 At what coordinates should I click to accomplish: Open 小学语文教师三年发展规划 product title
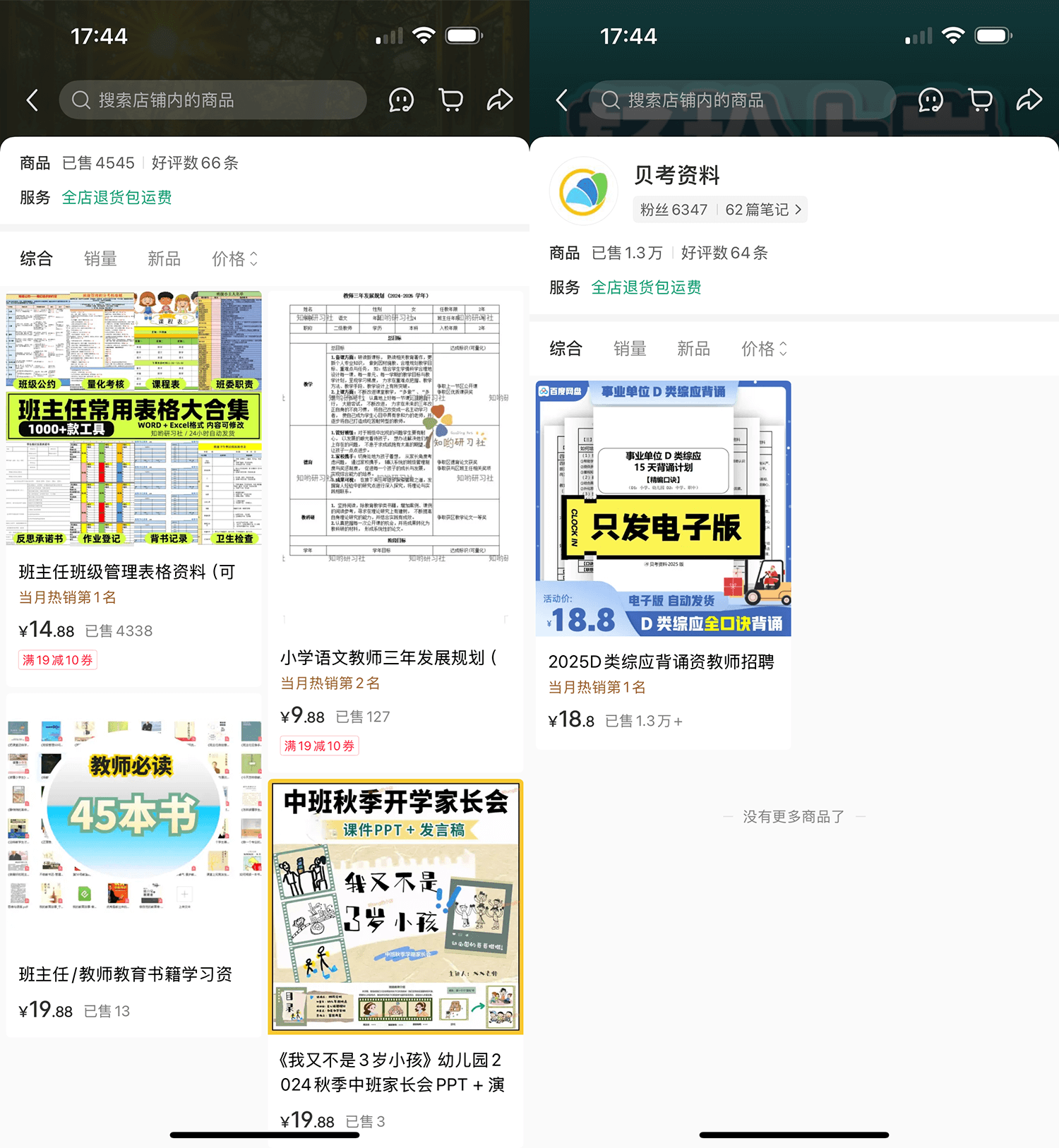click(x=389, y=658)
